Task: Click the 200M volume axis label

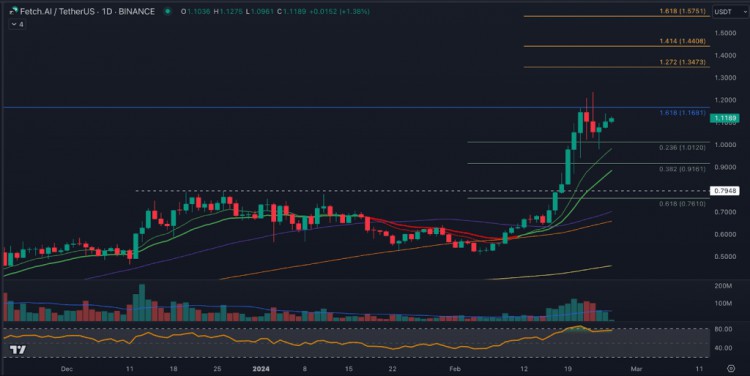Action: (x=723, y=286)
